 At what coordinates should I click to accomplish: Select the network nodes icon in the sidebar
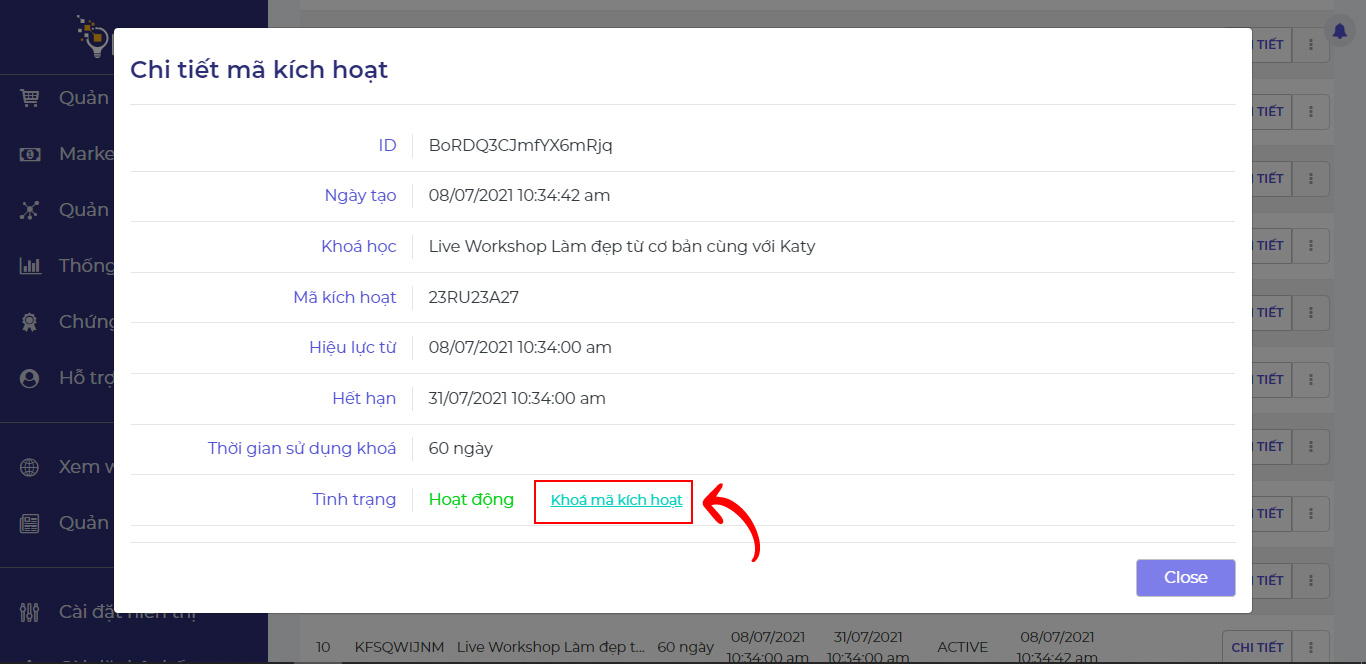click(x=30, y=210)
